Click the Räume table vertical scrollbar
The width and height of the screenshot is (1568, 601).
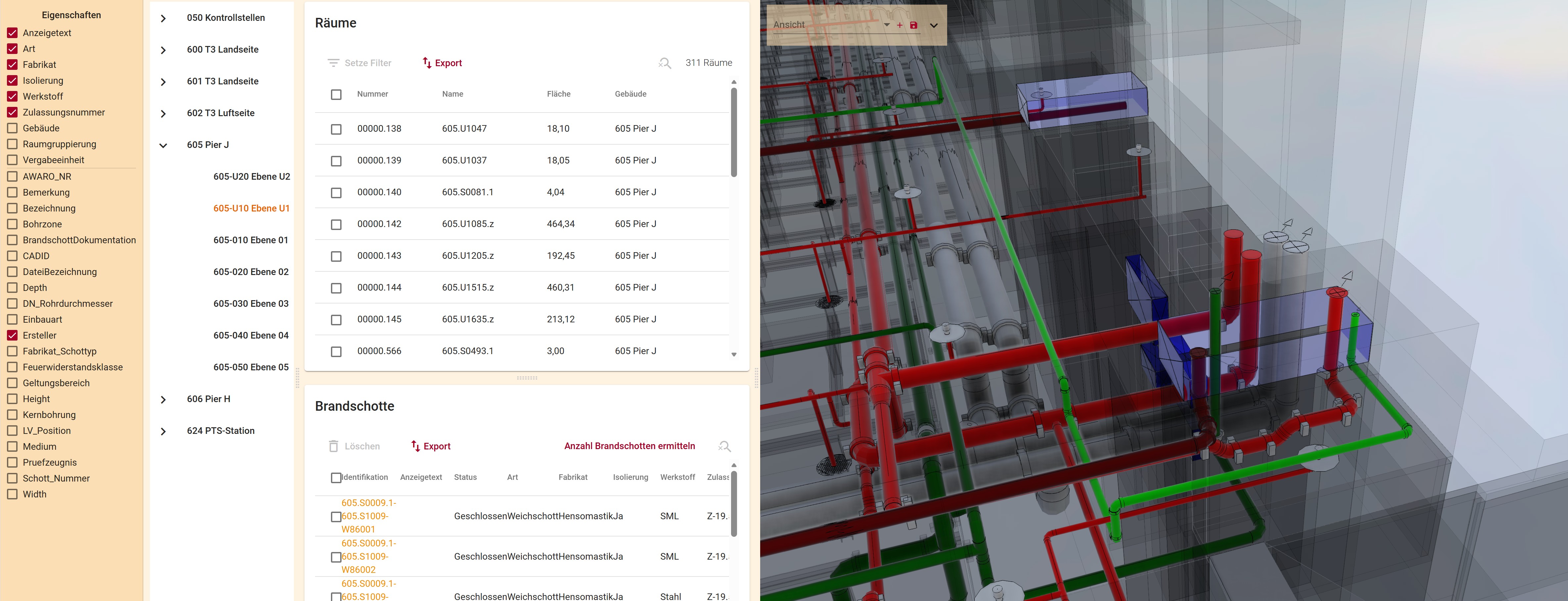point(733,133)
